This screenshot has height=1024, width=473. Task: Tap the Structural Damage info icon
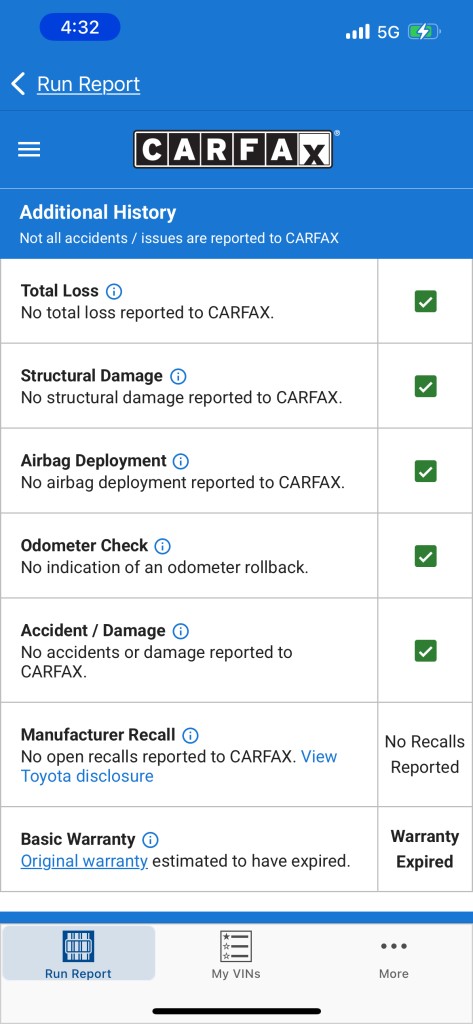[178, 376]
